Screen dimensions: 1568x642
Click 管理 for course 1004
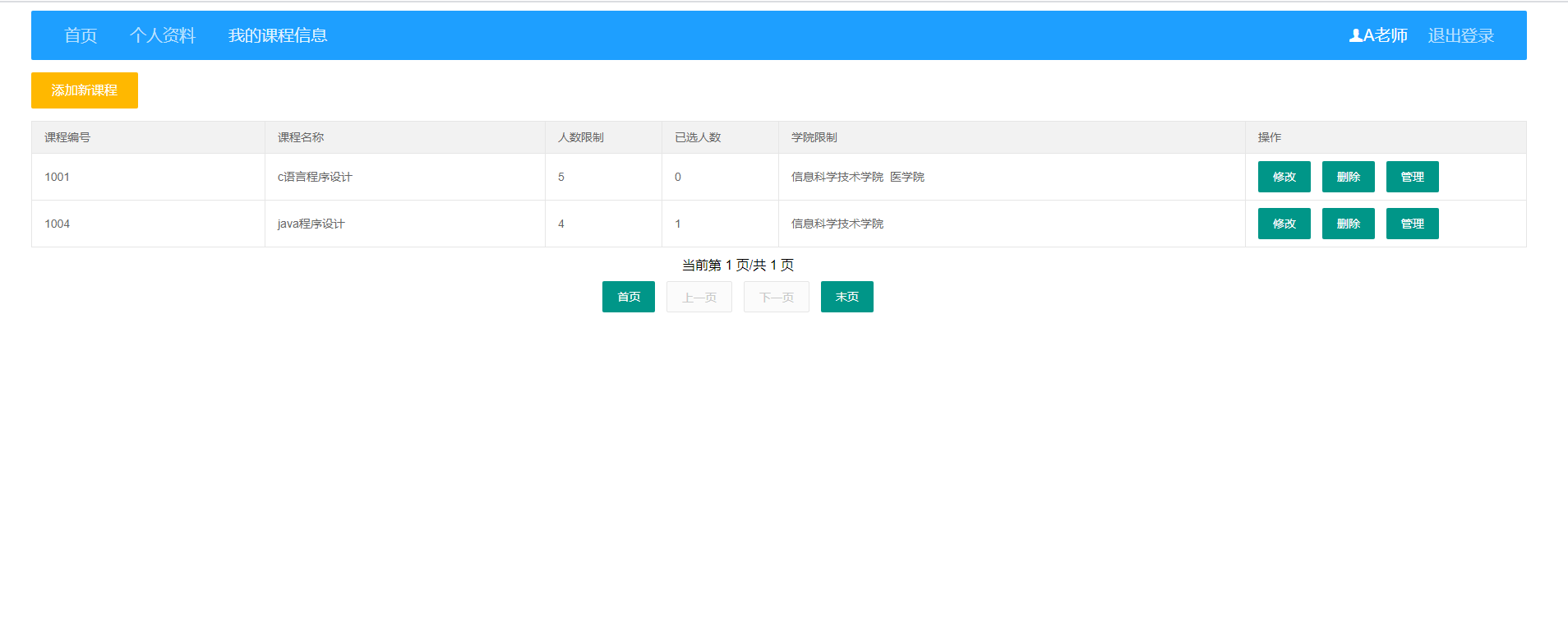[x=1413, y=224]
